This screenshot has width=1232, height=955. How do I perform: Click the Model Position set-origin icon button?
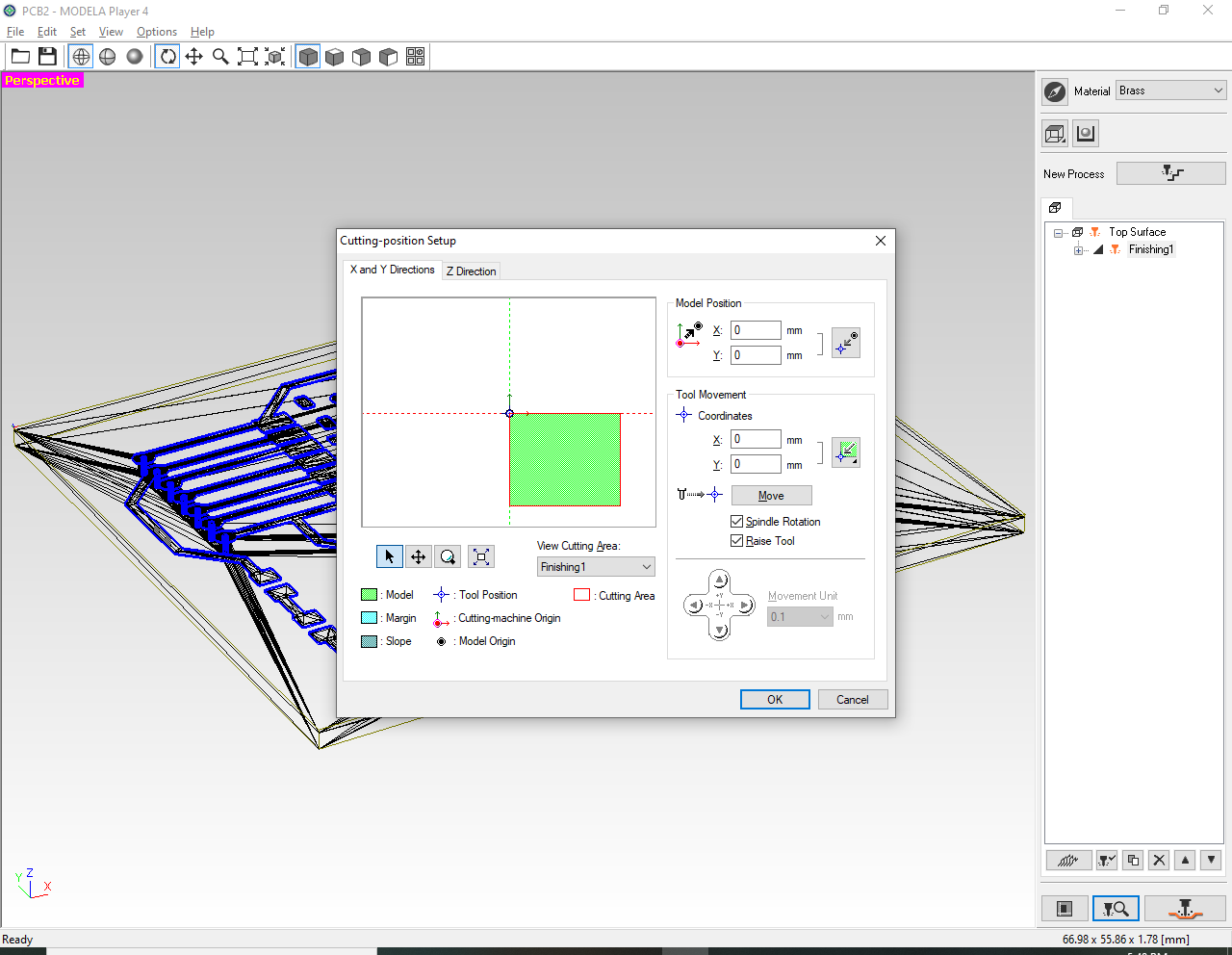[x=846, y=343]
